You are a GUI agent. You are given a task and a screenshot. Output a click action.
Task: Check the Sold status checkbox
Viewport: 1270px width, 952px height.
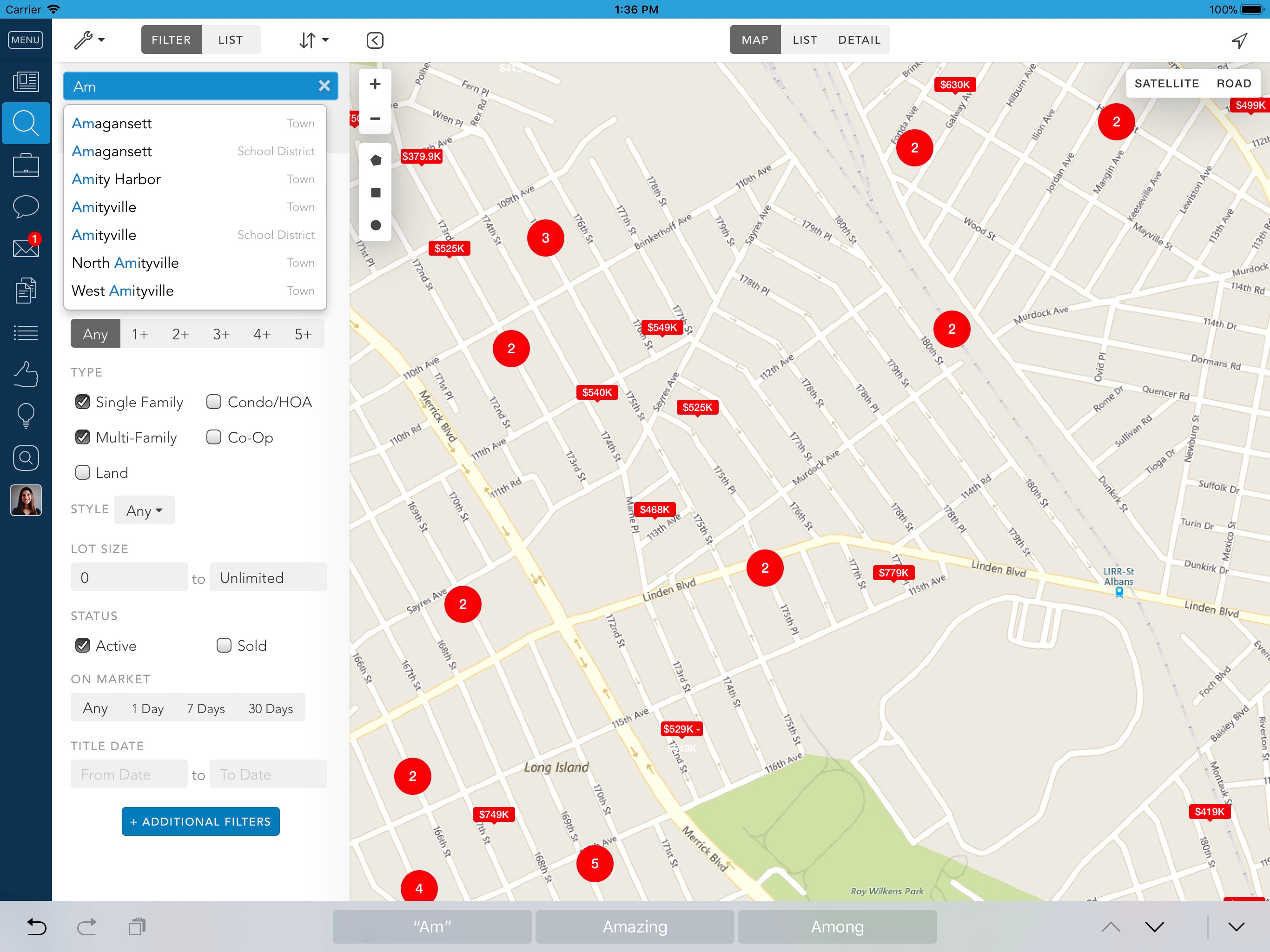click(224, 645)
